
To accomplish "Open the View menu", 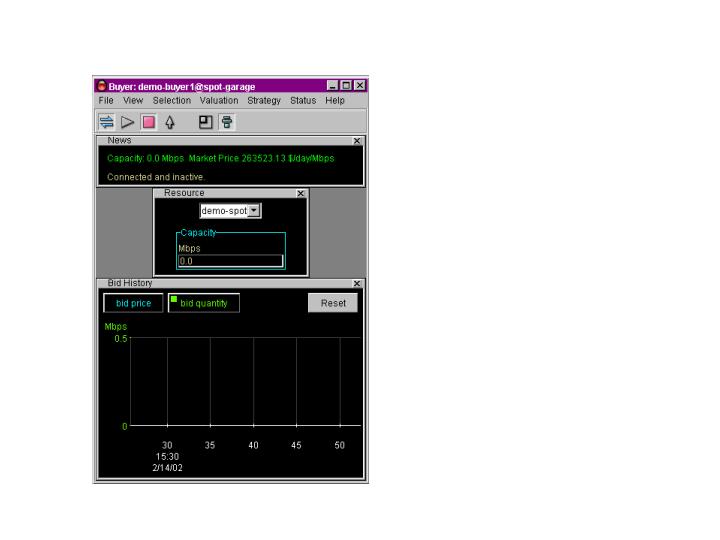I will click(133, 101).
